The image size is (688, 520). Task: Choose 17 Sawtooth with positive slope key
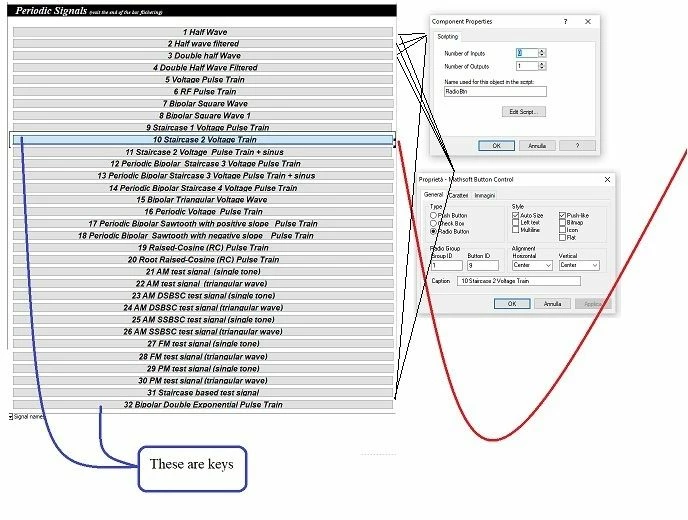(x=203, y=224)
